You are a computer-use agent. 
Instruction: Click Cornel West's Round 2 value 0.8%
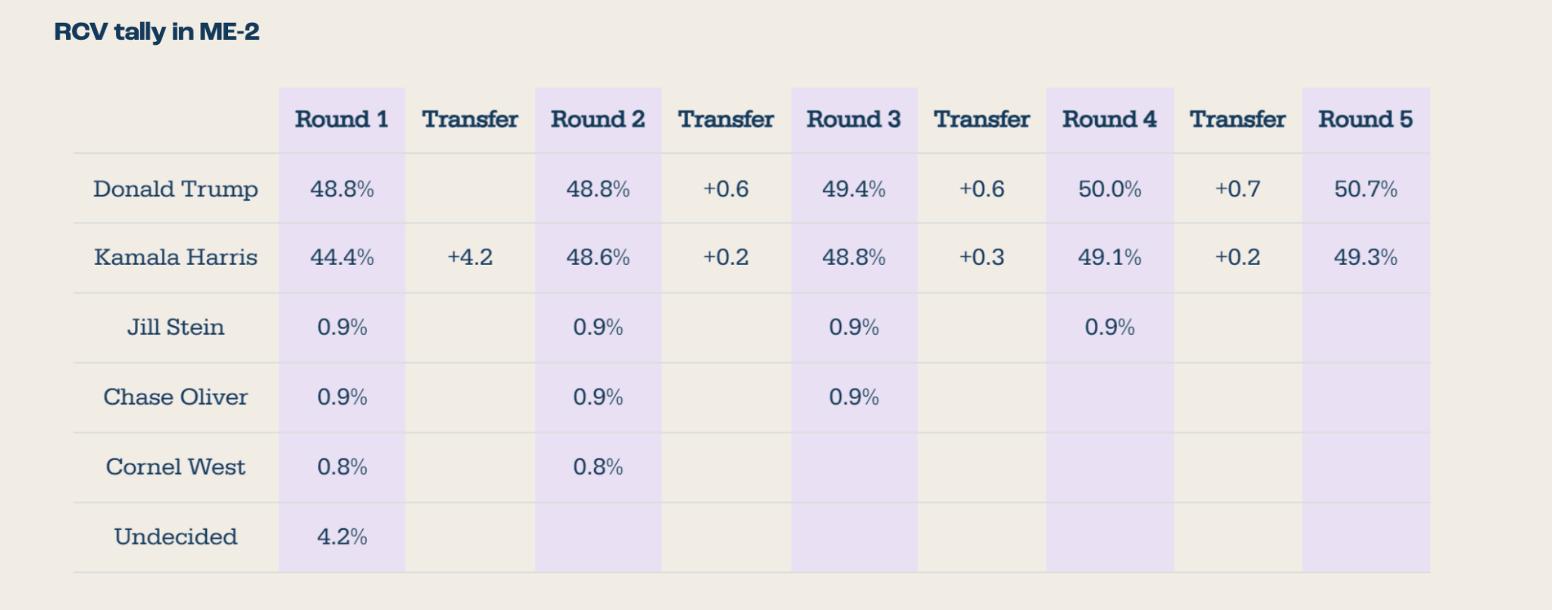click(x=598, y=467)
